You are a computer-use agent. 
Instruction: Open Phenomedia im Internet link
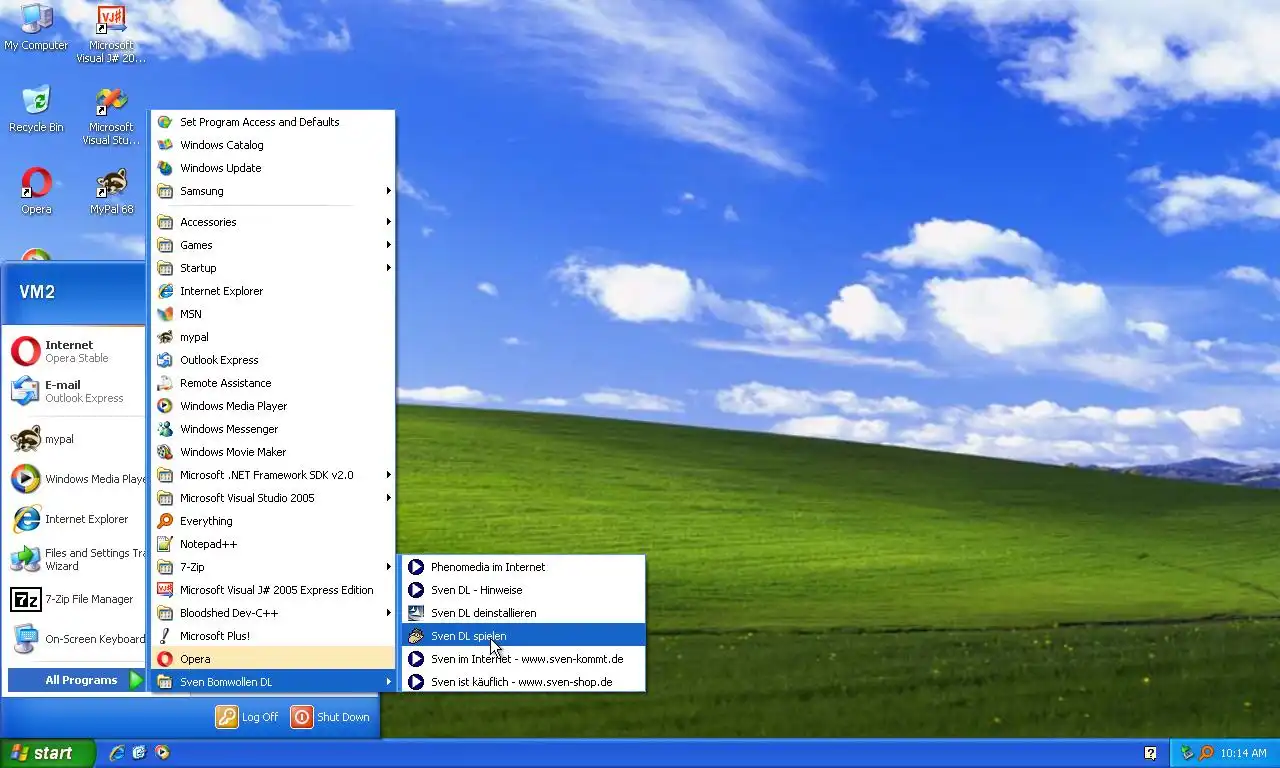[523, 567]
